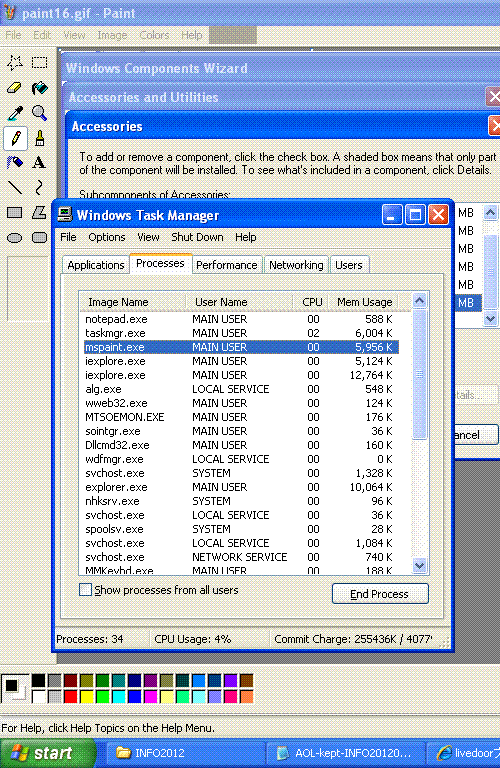The height and width of the screenshot is (768, 500).
Task: Select the Rectangle shape tool in Paint
Action: [x=15, y=213]
